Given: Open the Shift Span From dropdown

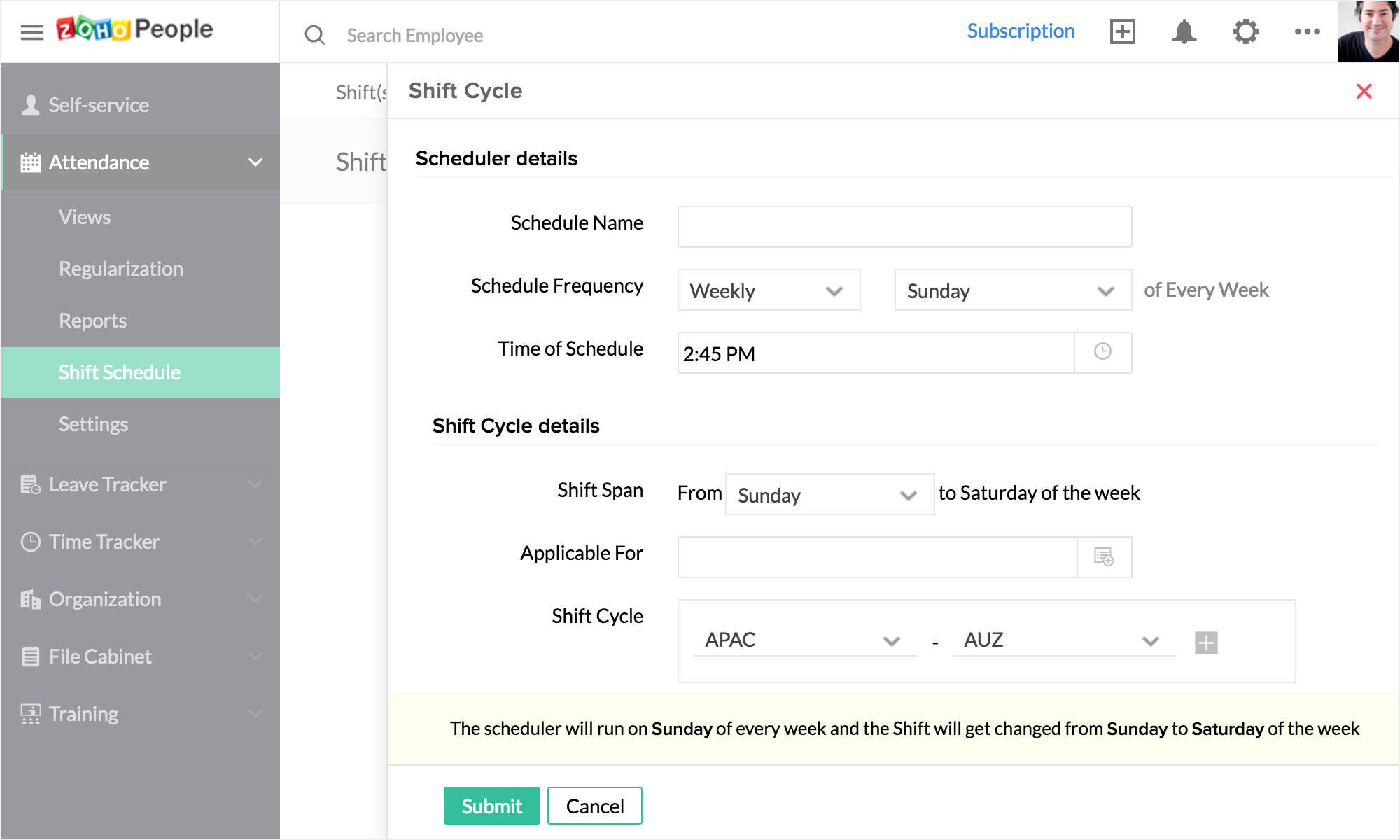Looking at the screenshot, I should click(x=829, y=495).
